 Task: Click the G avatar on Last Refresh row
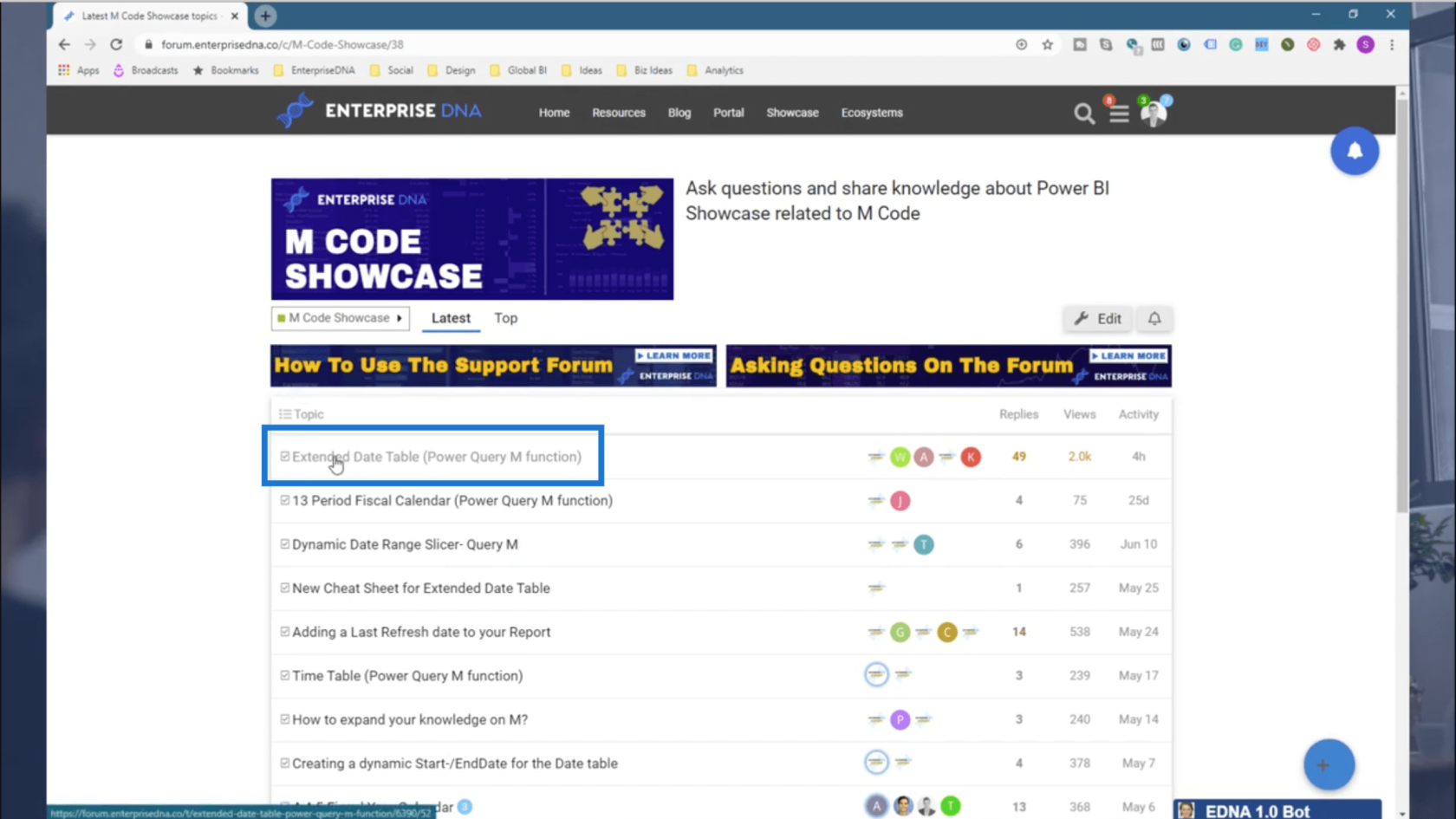click(900, 632)
